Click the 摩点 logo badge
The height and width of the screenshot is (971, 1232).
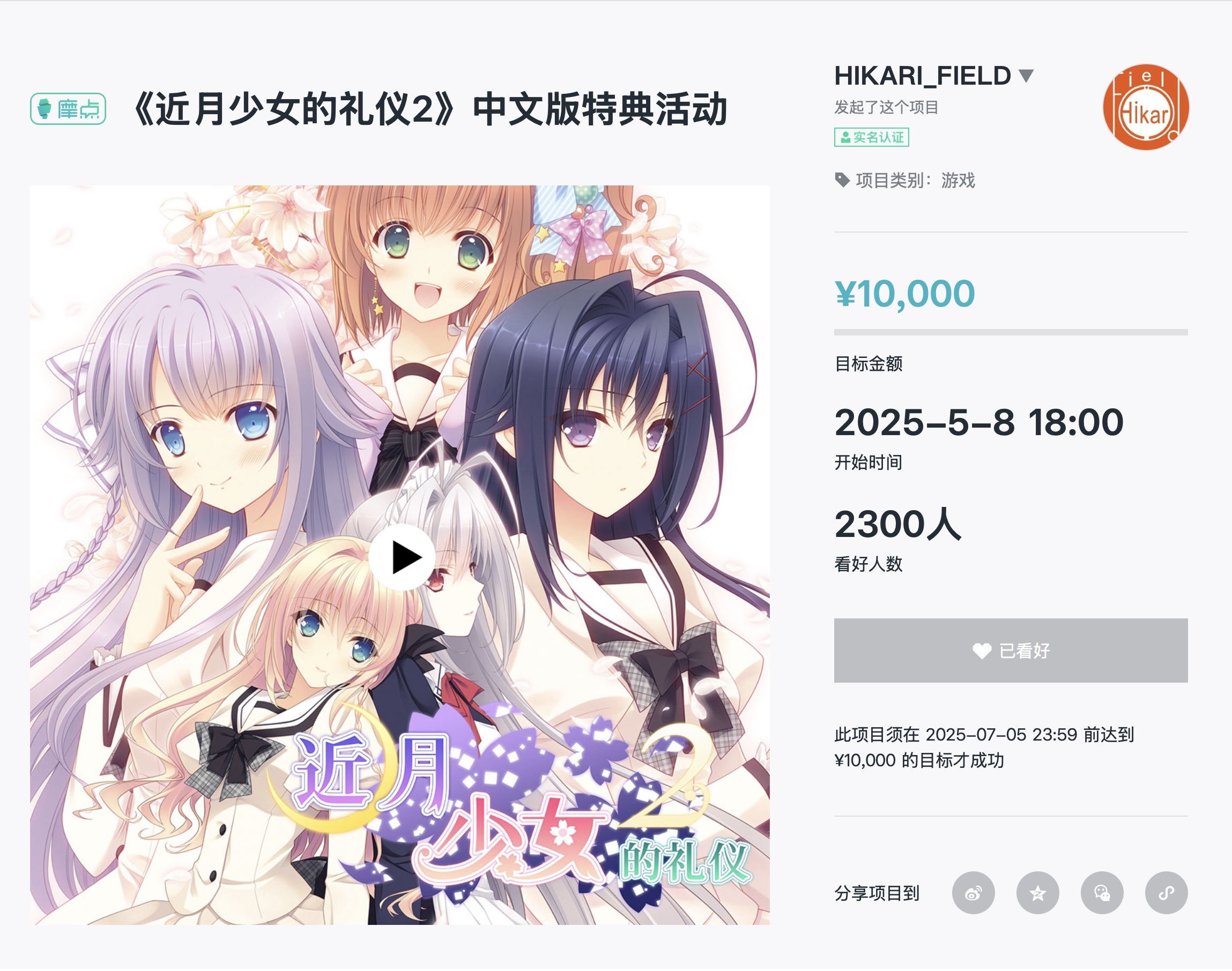click(x=68, y=109)
